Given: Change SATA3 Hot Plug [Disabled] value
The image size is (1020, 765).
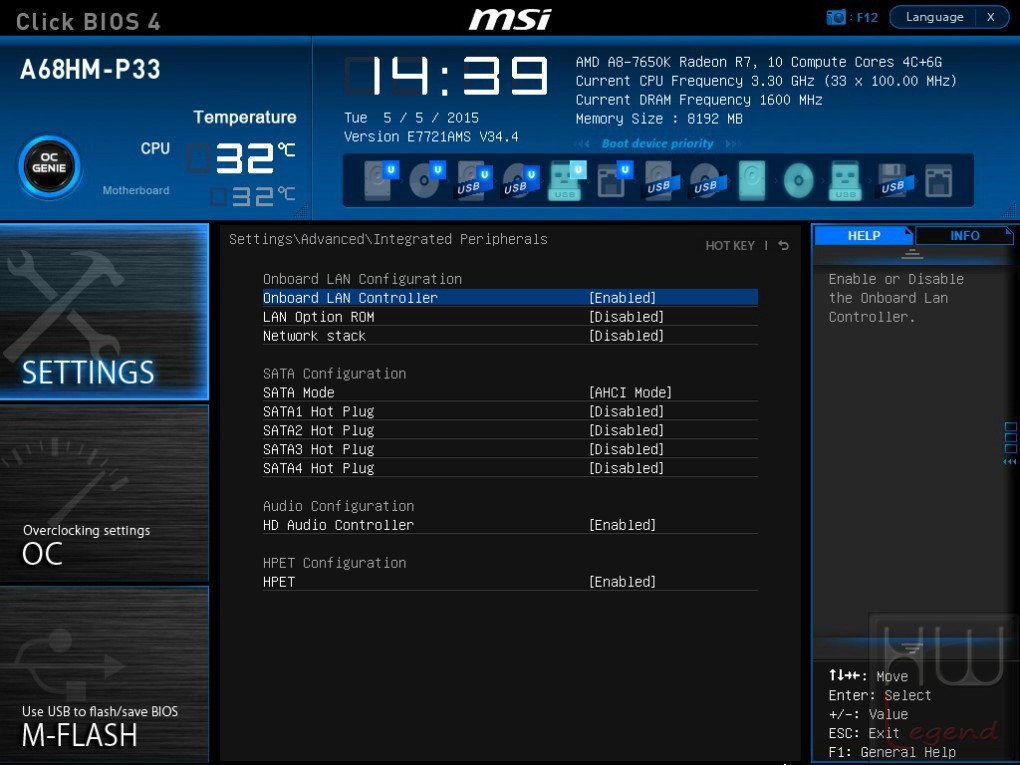Looking at the screenshot, I should coord(626,449).
